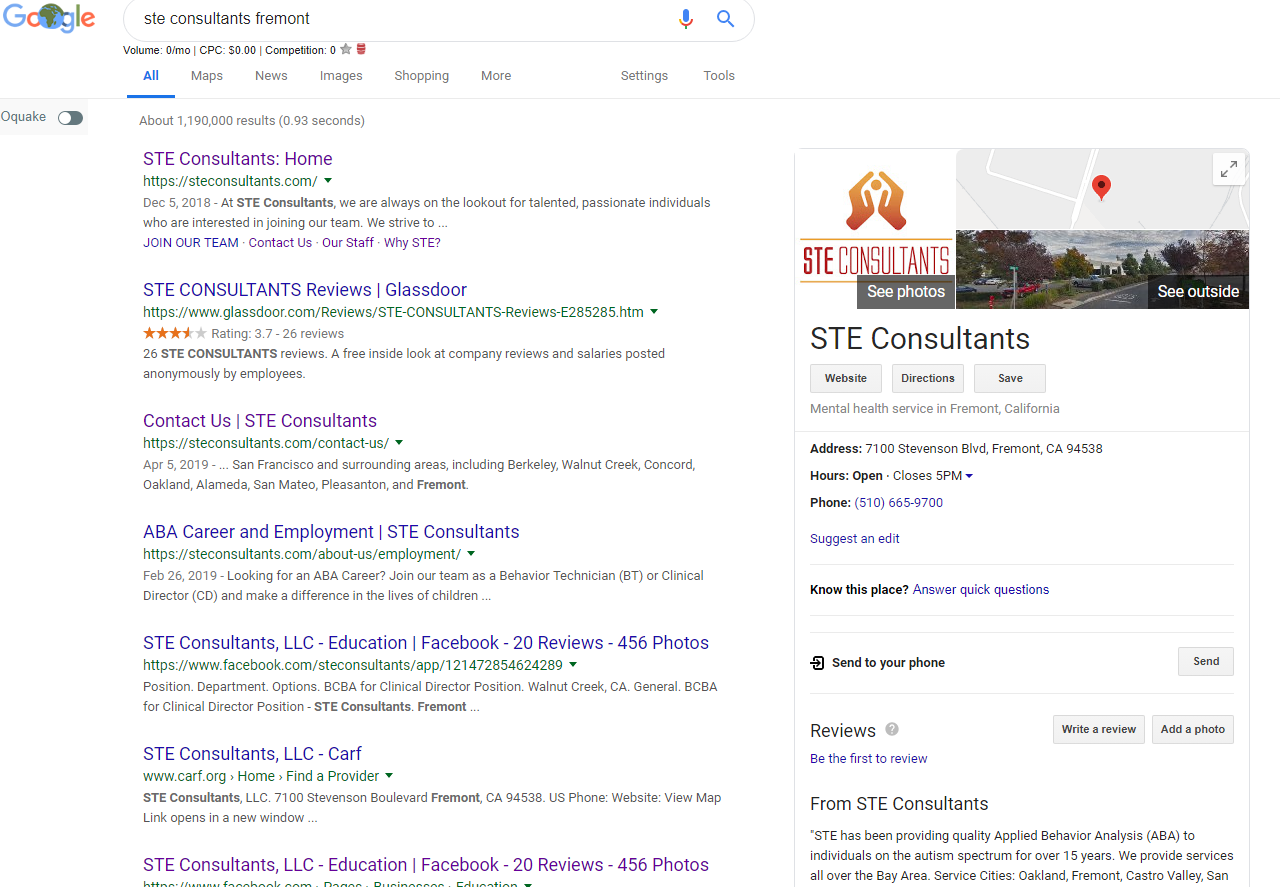The width and height of the screenshot is (1280, 887).
Task: Start voice search with microphone icon
Action: [685, 19]
